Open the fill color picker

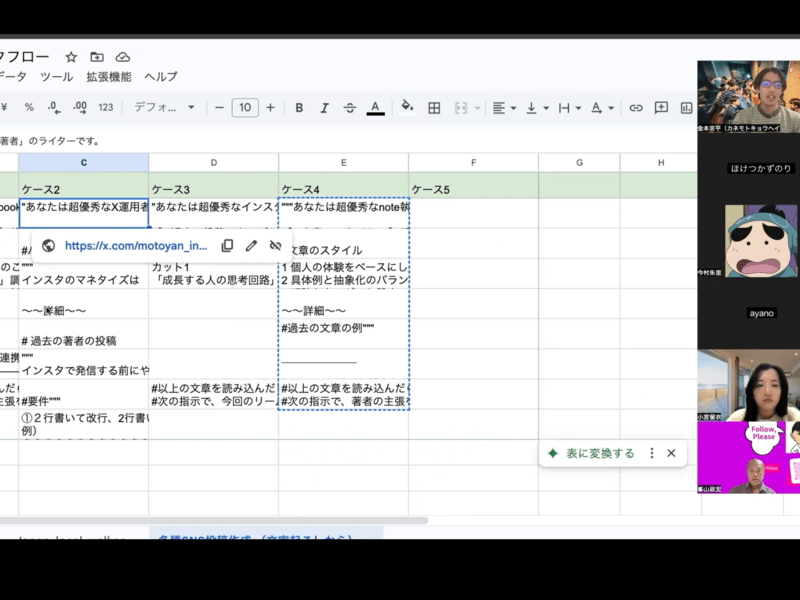pyautogui.click(x=407, y=108)
